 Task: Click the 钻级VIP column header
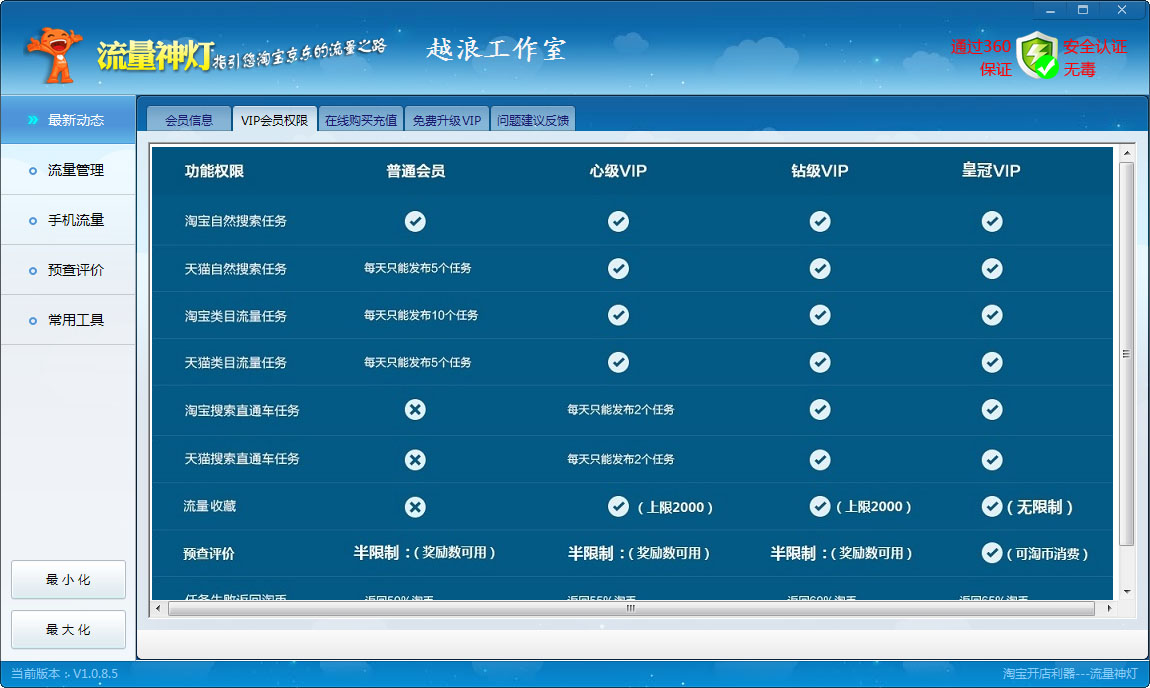(820, 171)
